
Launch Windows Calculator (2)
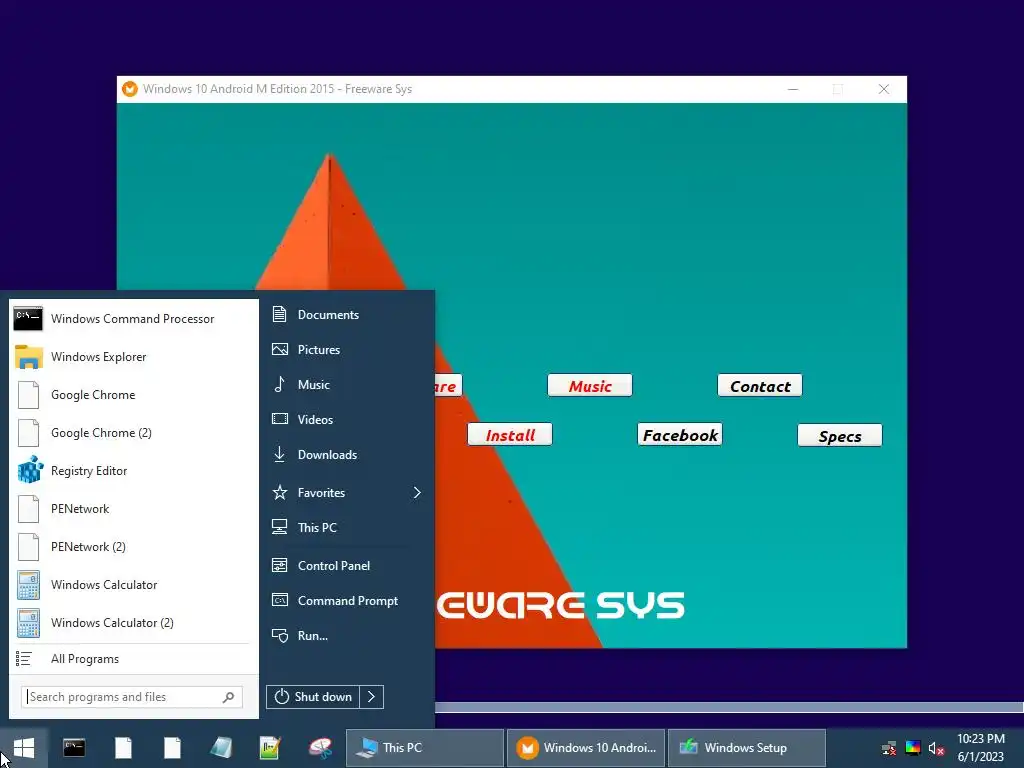pyautogui.click(x=133, y=622)
